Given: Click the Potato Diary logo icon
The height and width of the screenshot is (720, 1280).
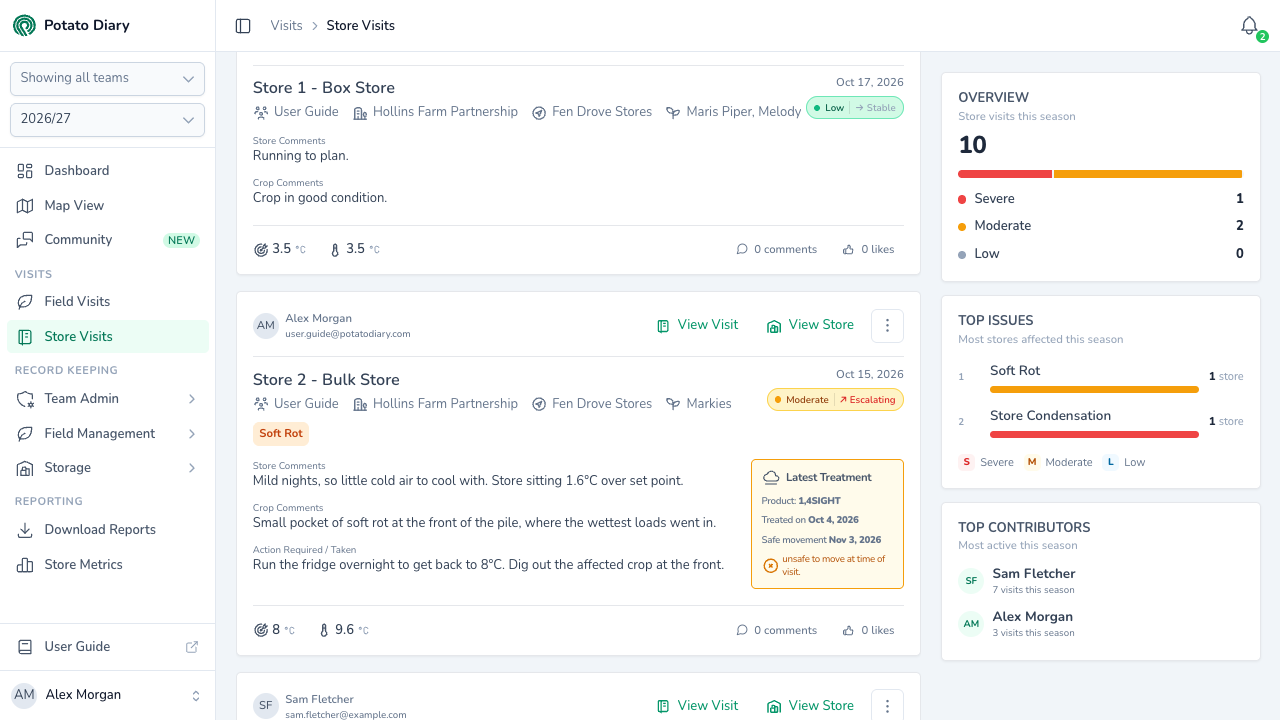Looking at the screenshot, I should (x=24, y=25).
